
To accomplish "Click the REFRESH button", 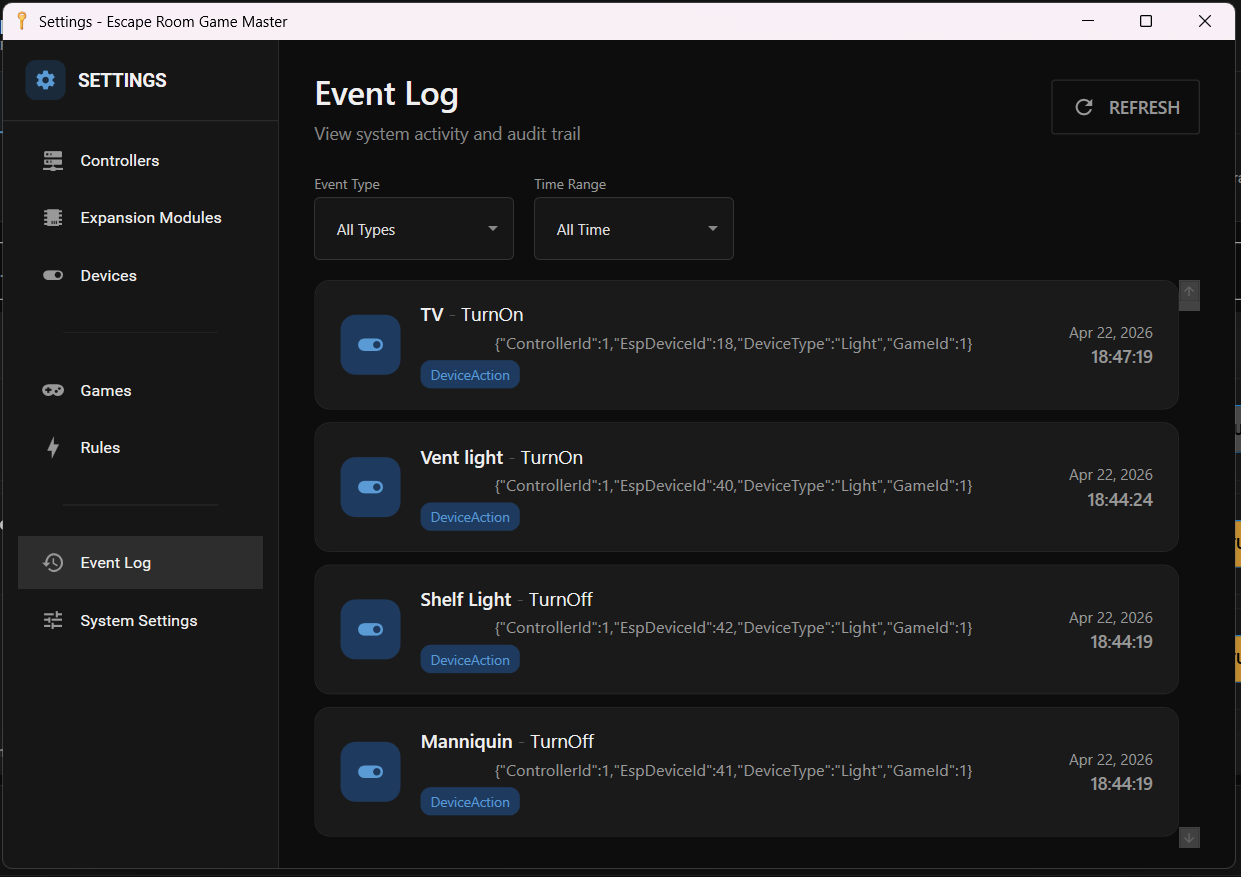I will [x=1125, y=107].
